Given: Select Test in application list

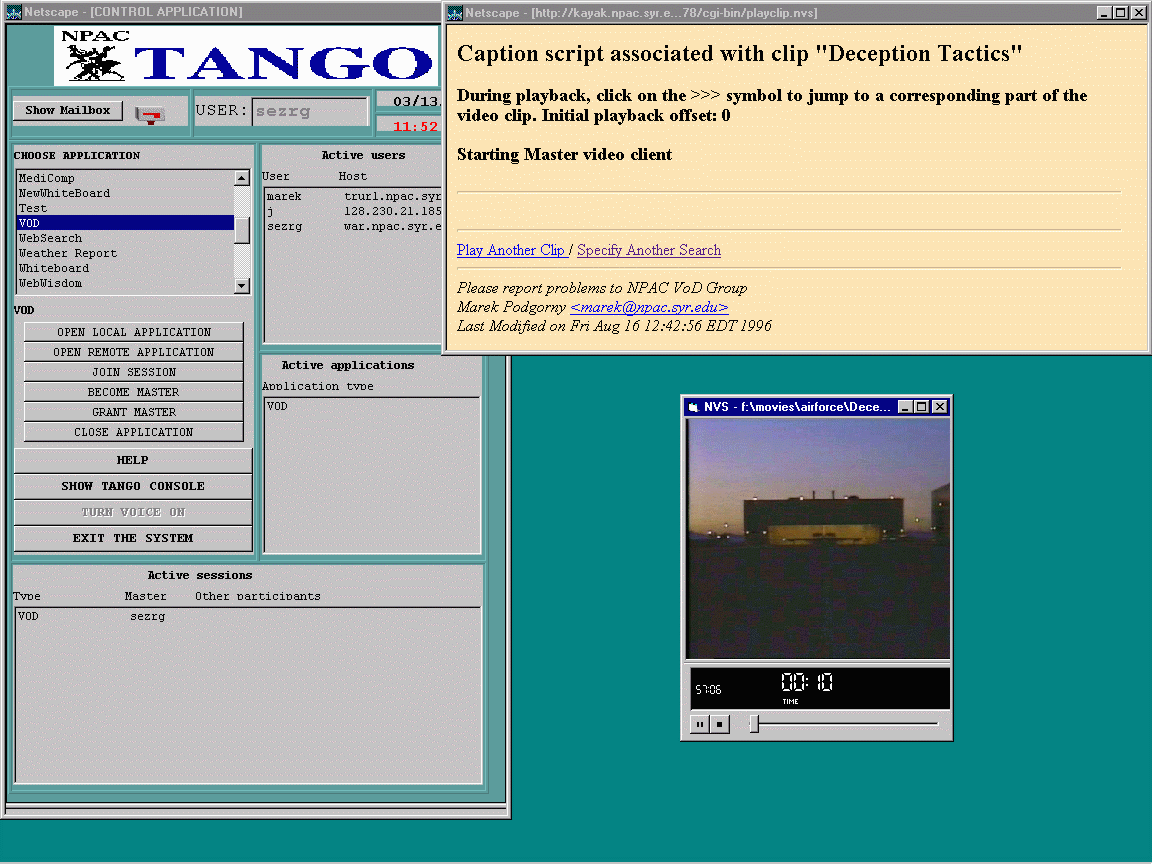Looking at the screenshot, I should (x=125, y=208).
